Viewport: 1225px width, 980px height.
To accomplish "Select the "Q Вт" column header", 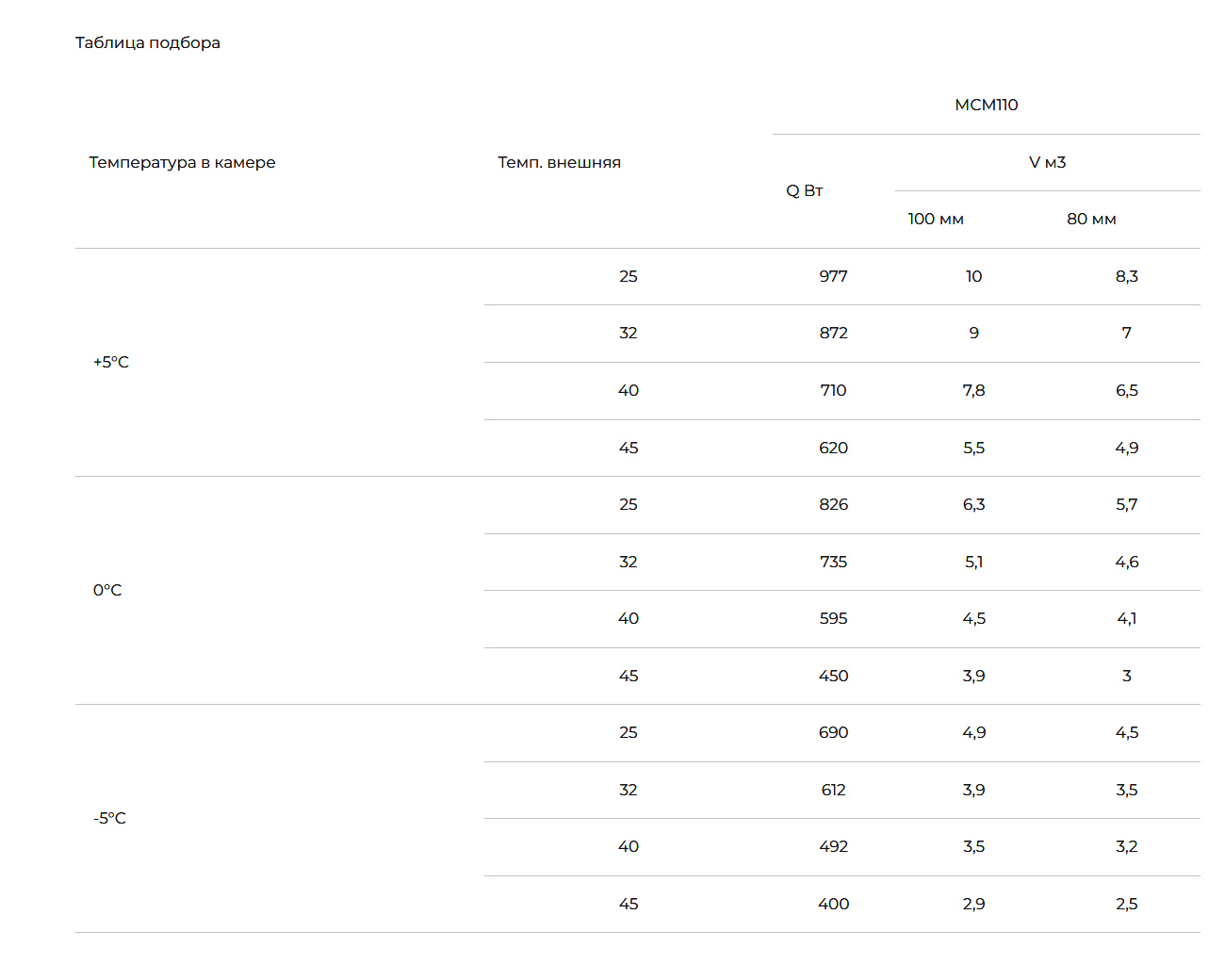I will [x=805, y=190].
